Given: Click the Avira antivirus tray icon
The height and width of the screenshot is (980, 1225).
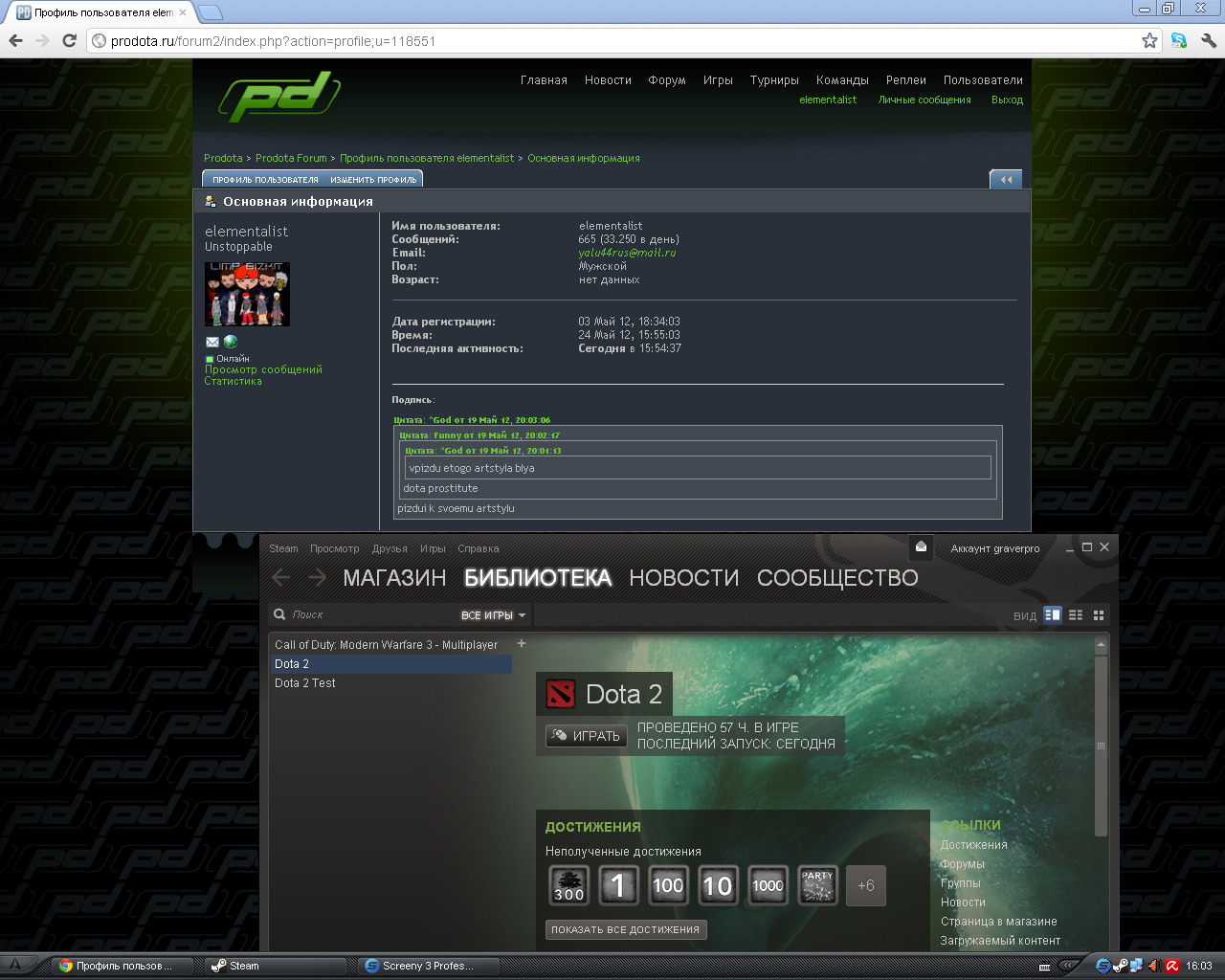Looking at the screenshot, I should 1171,966.
